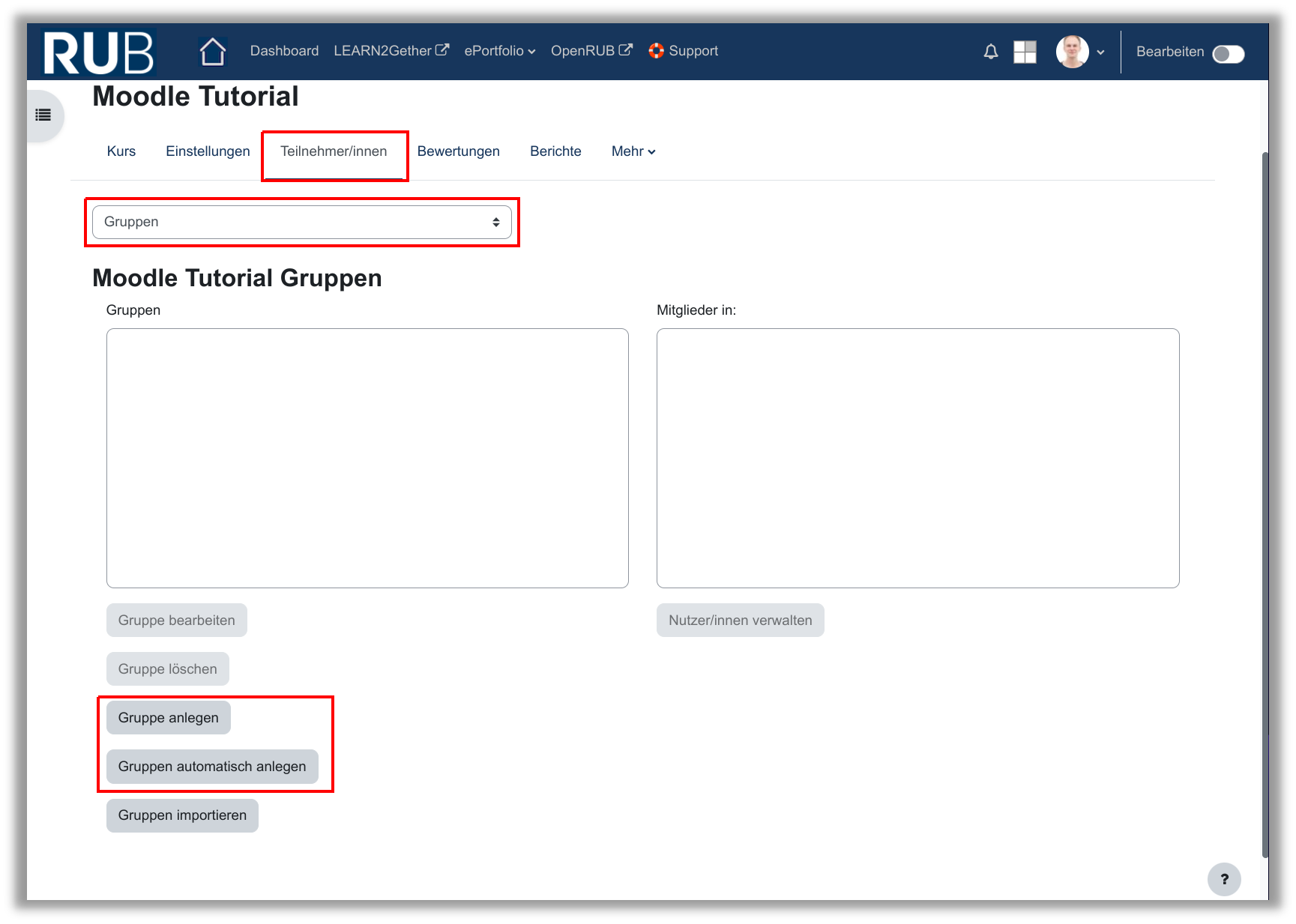The height and width of the screenshot is (924, 1296).
Task: Click inside the Gruppen list box
Action: pyautogui.click(x=367, y=458)
